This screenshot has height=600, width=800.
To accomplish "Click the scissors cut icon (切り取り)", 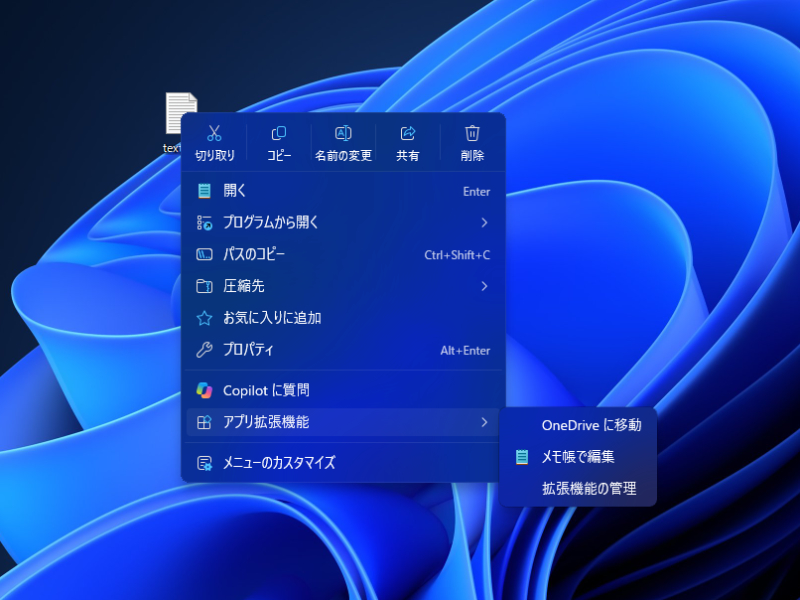I will click(214, 133).
